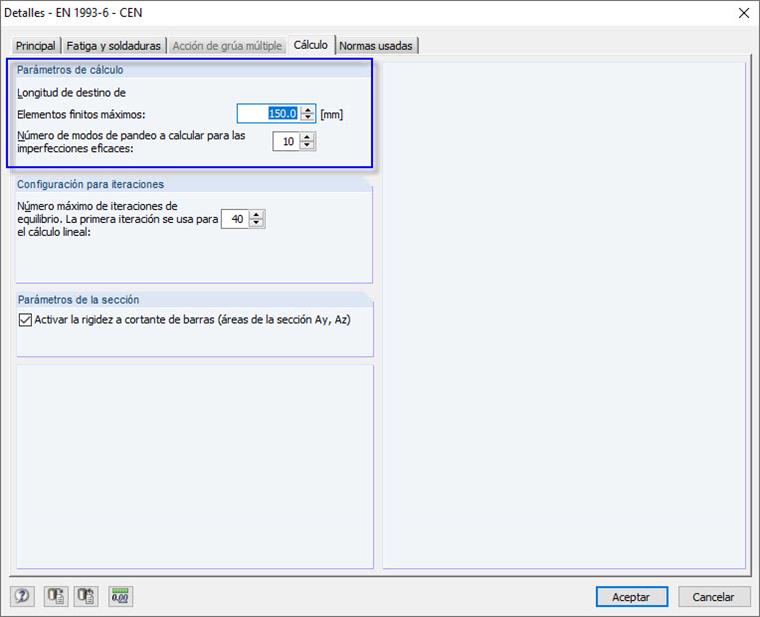Open the help question-mark icon

click(22, 596)
